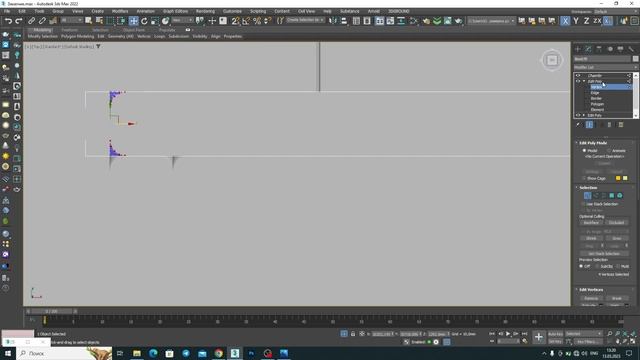This screenshot has height=360, width=640.
Task: Activate the Select and Rotate tool
Action: point(144,21)
